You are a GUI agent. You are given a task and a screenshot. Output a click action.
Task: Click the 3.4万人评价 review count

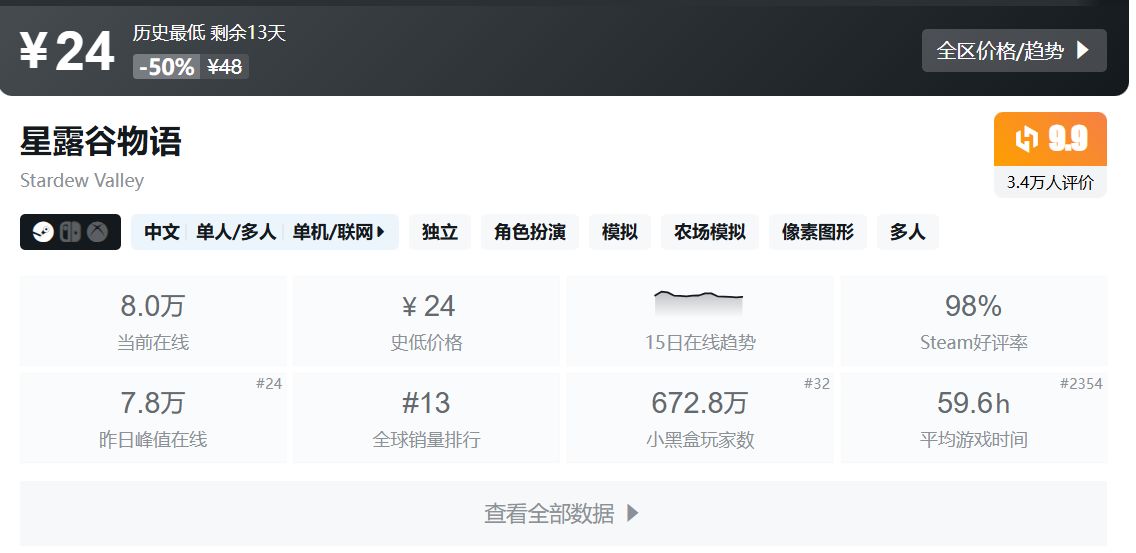point(1050,183)
